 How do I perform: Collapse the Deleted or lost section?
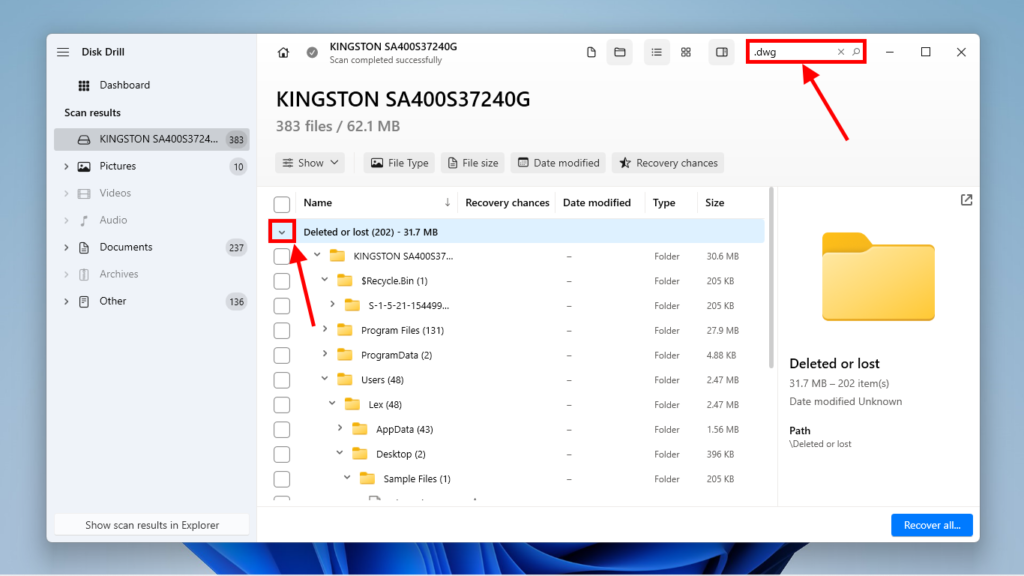(282, 231)
